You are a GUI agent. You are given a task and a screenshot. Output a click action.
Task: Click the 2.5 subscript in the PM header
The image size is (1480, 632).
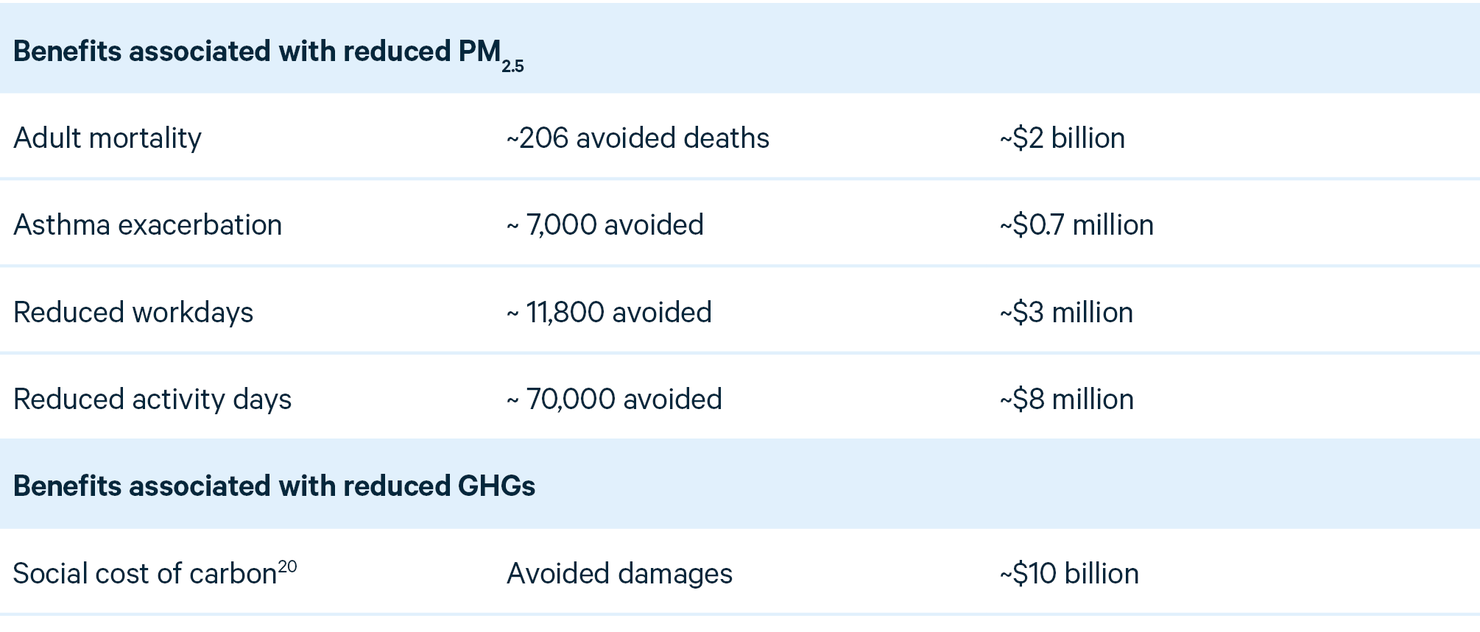click(x=514, y=66)
